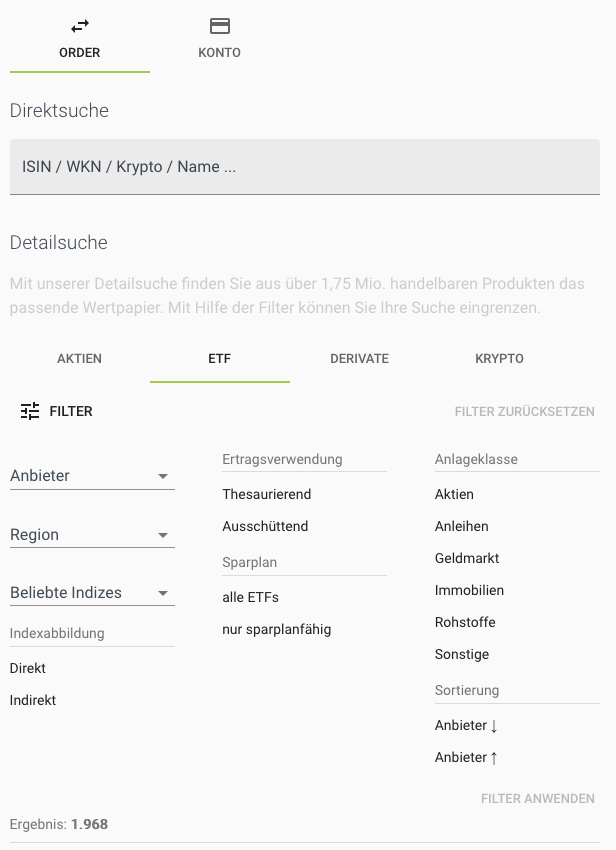616x850 pixels.
Task: Enable nur sparplanfähig option
Action: click(276, 630)
